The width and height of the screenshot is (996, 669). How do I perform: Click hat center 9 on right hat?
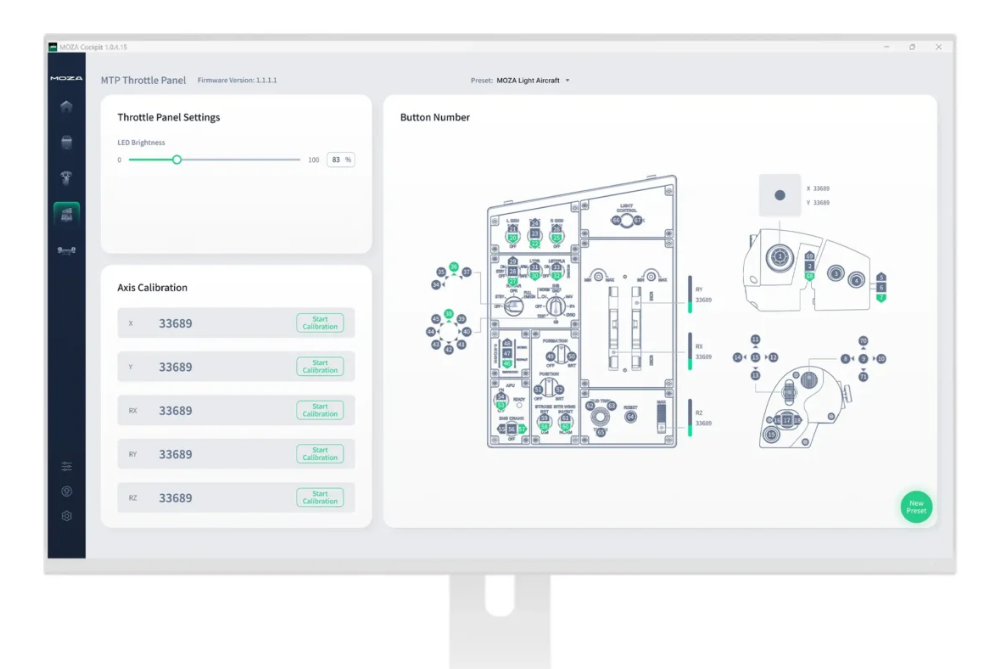pyautogui.click(x=863, y=359)
